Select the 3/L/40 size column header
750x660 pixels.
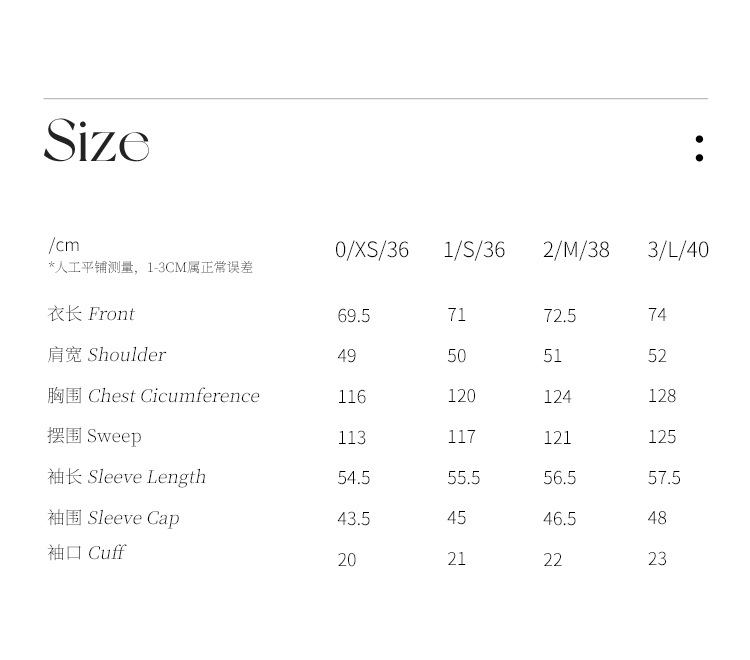point(678,250)
